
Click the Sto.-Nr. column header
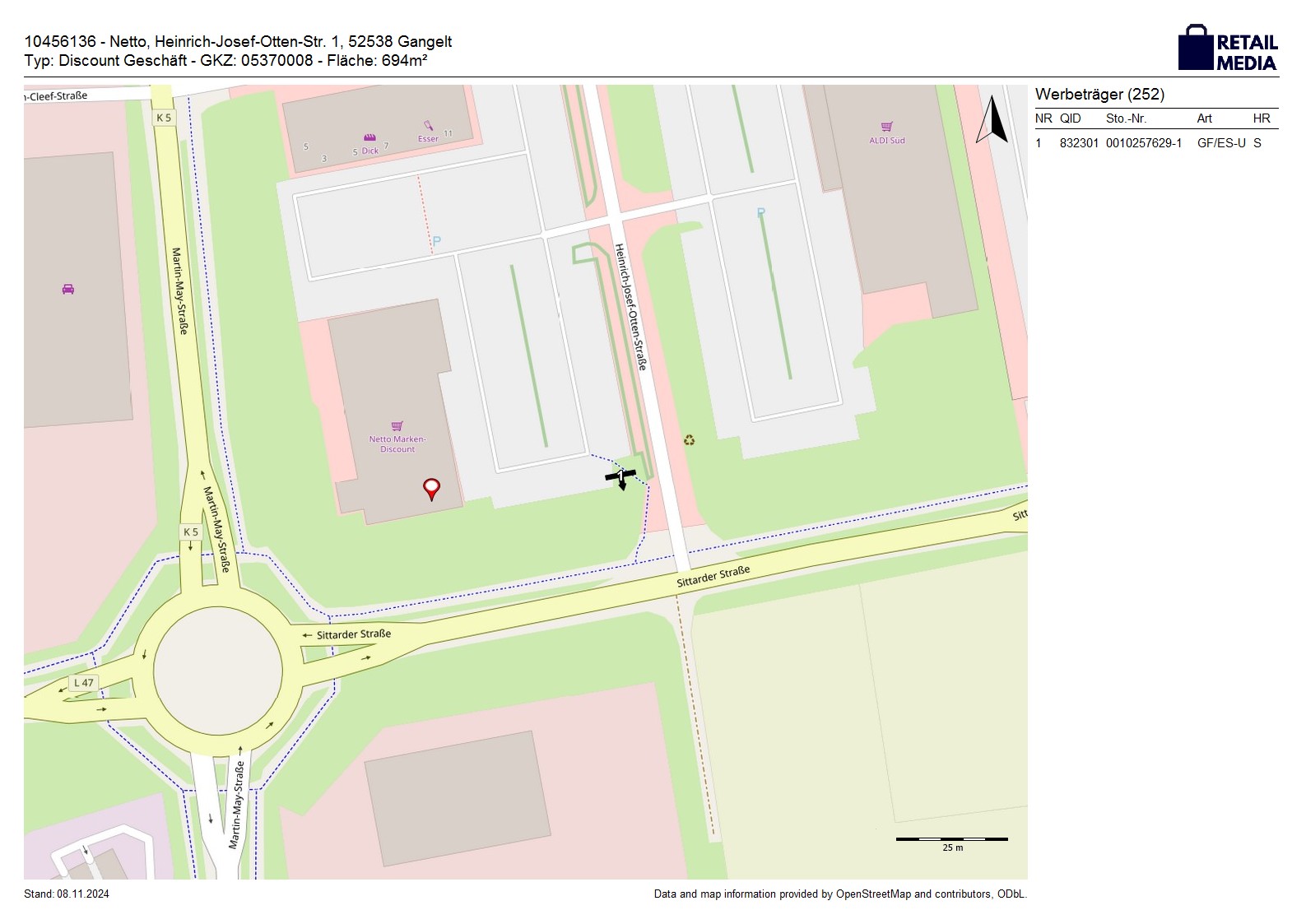(x=1126, y=118)
